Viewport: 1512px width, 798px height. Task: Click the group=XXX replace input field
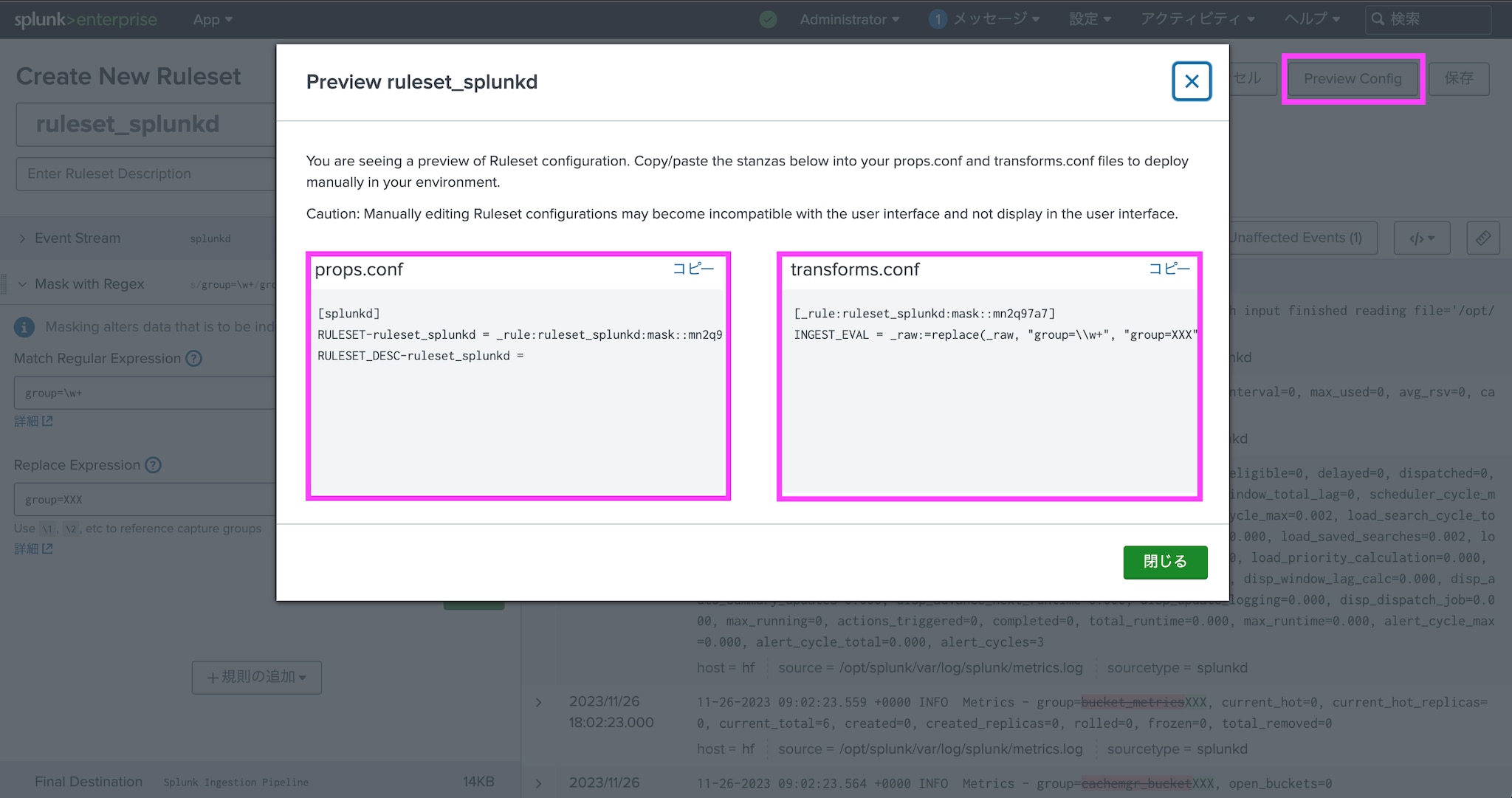[x=145, y=499]
